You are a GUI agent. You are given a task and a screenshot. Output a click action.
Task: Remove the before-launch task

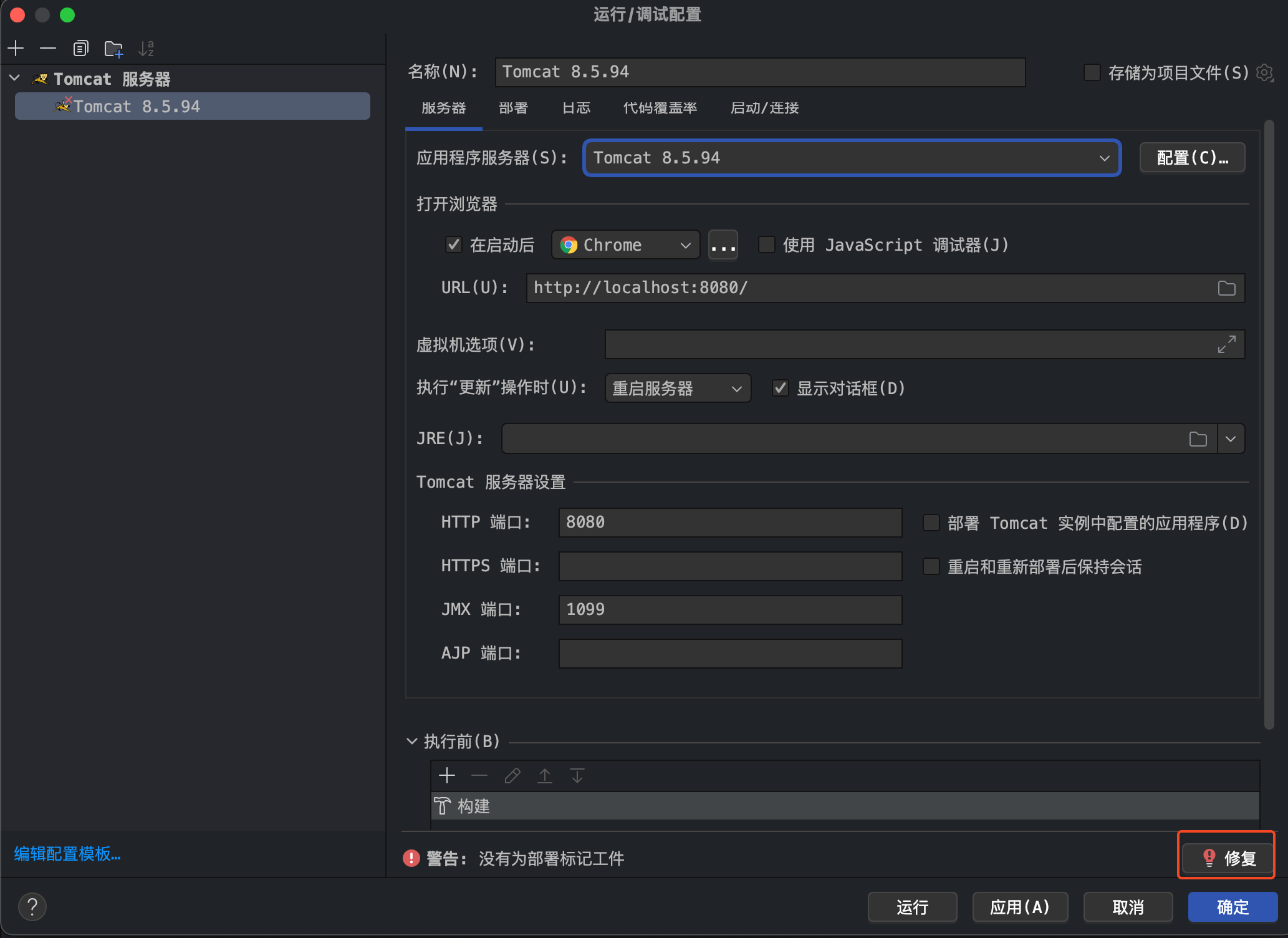[x=479, y=775]
